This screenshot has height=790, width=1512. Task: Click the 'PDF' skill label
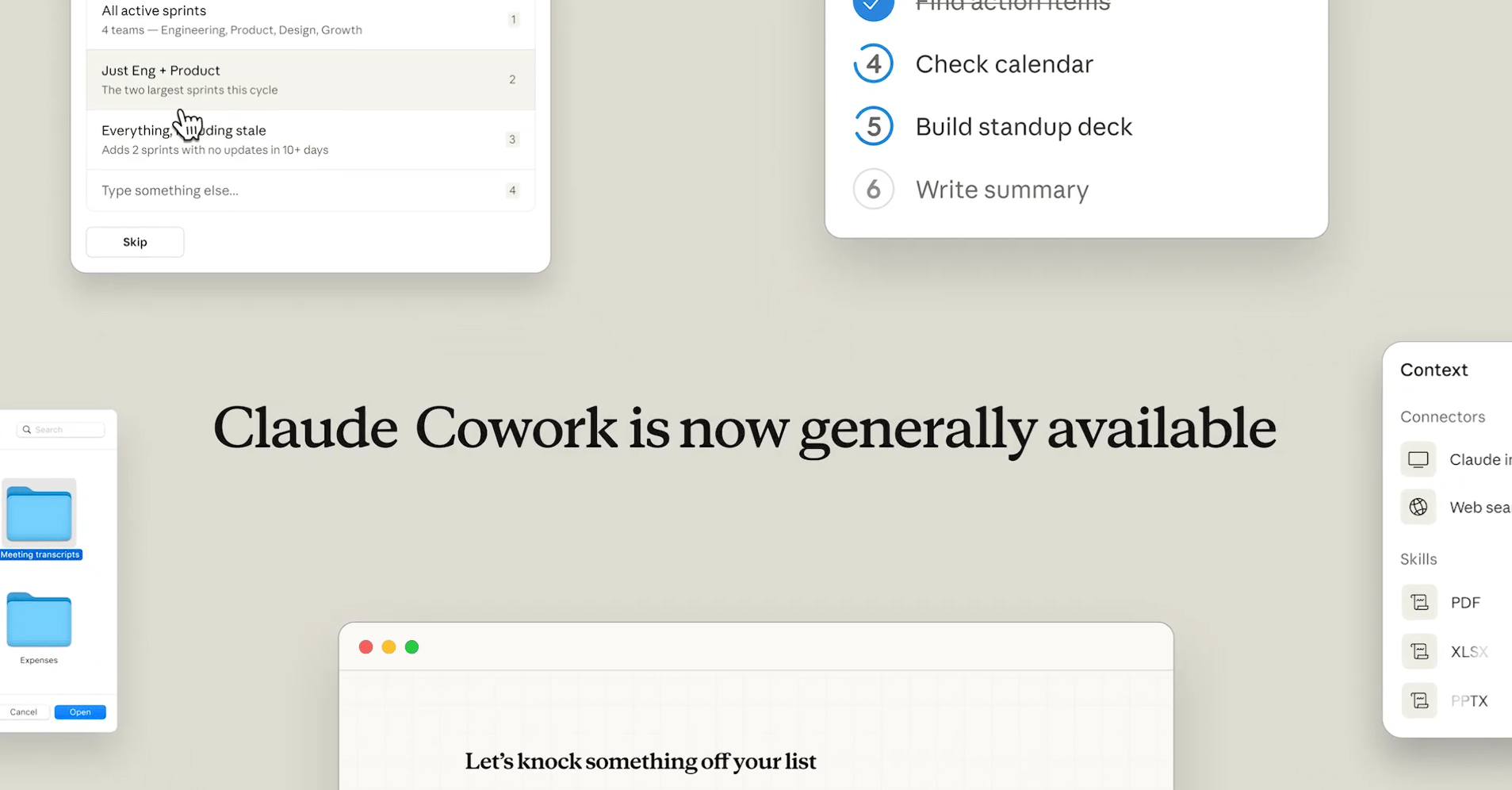pyautogui.click(x=1465, y=603)
